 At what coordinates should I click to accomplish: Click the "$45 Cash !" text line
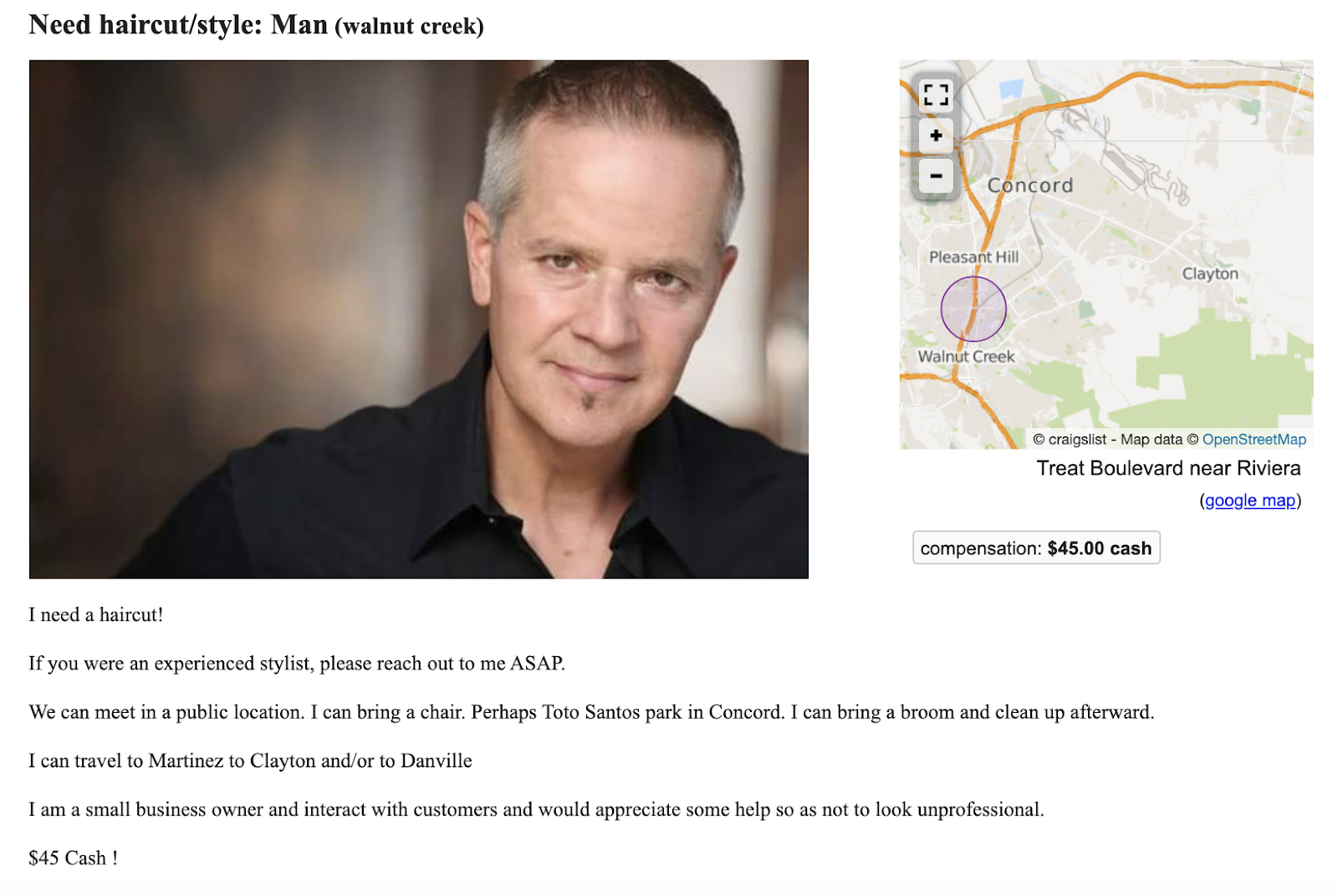click(73, 858)
